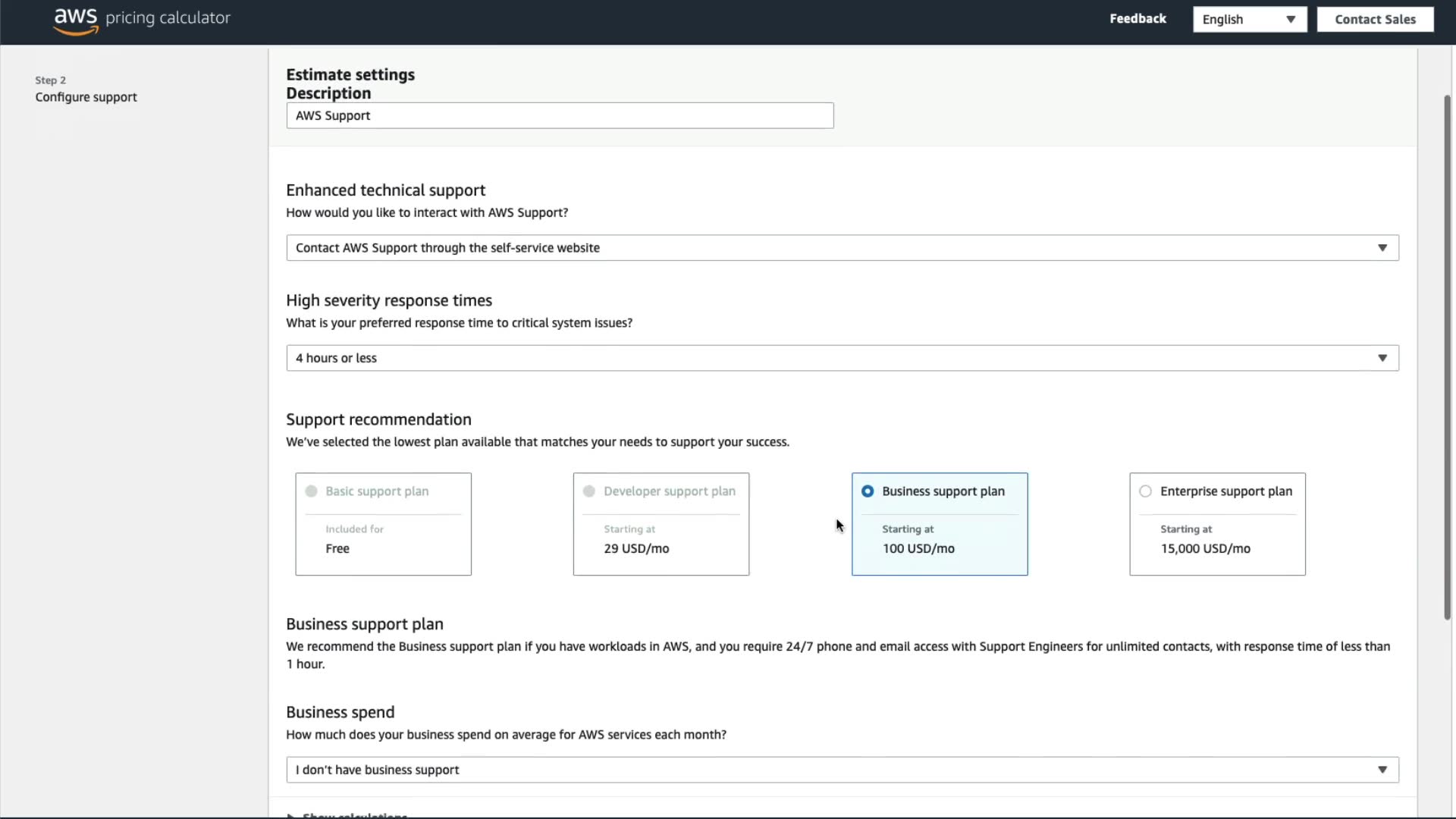Click the arrow icon on Business spend dropdown

tap(1382, 770)
